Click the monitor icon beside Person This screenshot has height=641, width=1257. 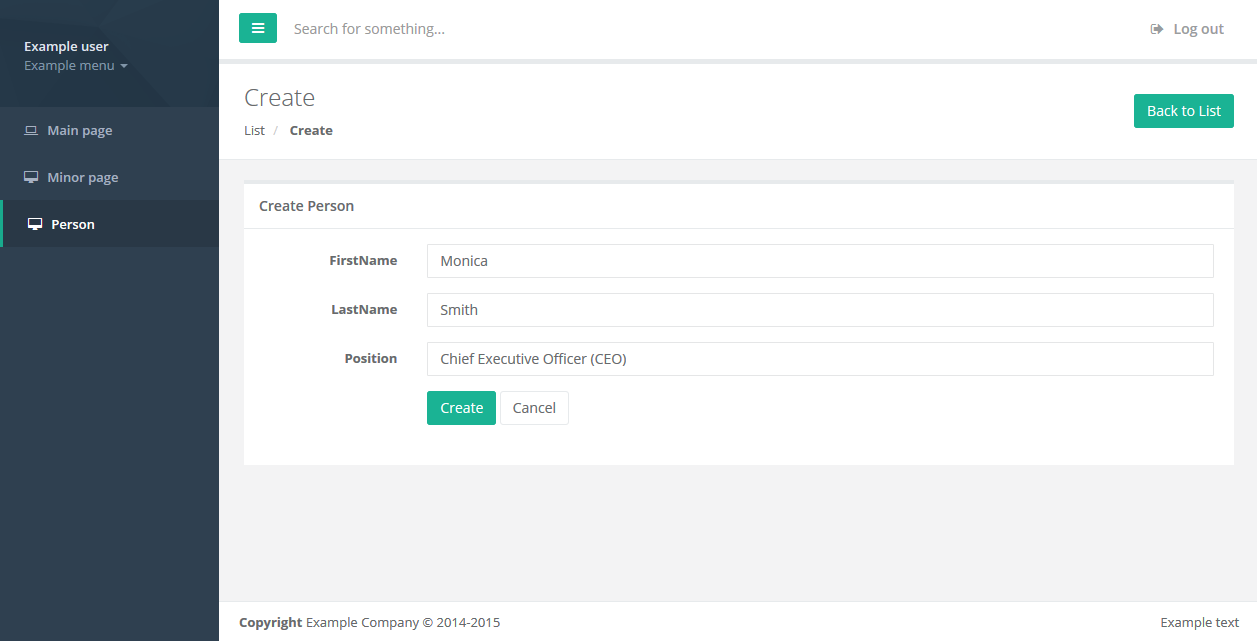[x=33, y=223]
